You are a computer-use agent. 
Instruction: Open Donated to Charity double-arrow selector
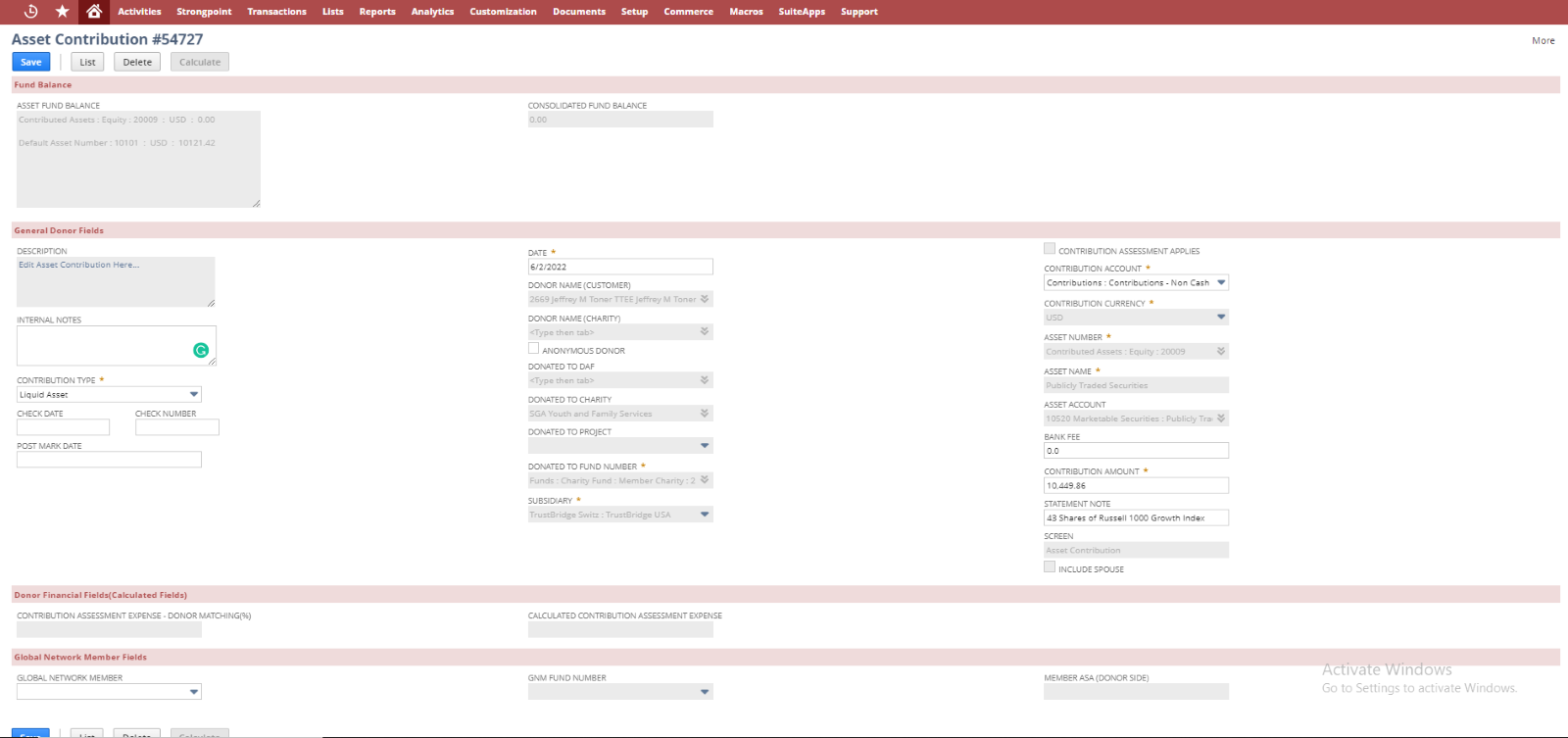click(x=705, y=414)
